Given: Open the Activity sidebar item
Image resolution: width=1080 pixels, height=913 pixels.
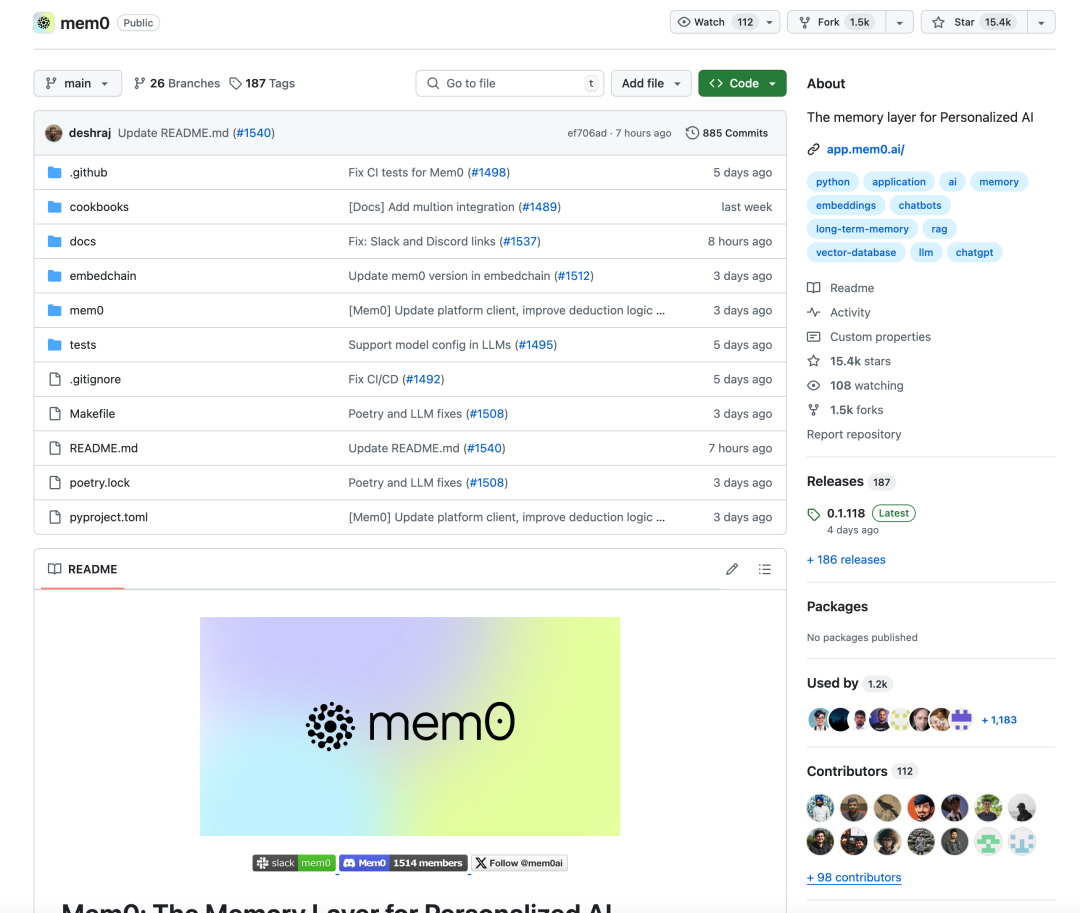Looking at the screenshot, I should [x=850, y=313].
